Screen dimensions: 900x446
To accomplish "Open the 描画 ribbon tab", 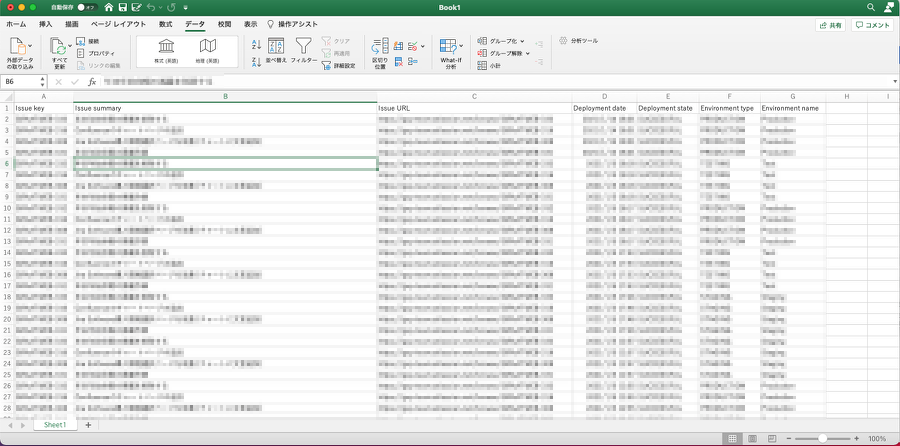I will [72, 25].
